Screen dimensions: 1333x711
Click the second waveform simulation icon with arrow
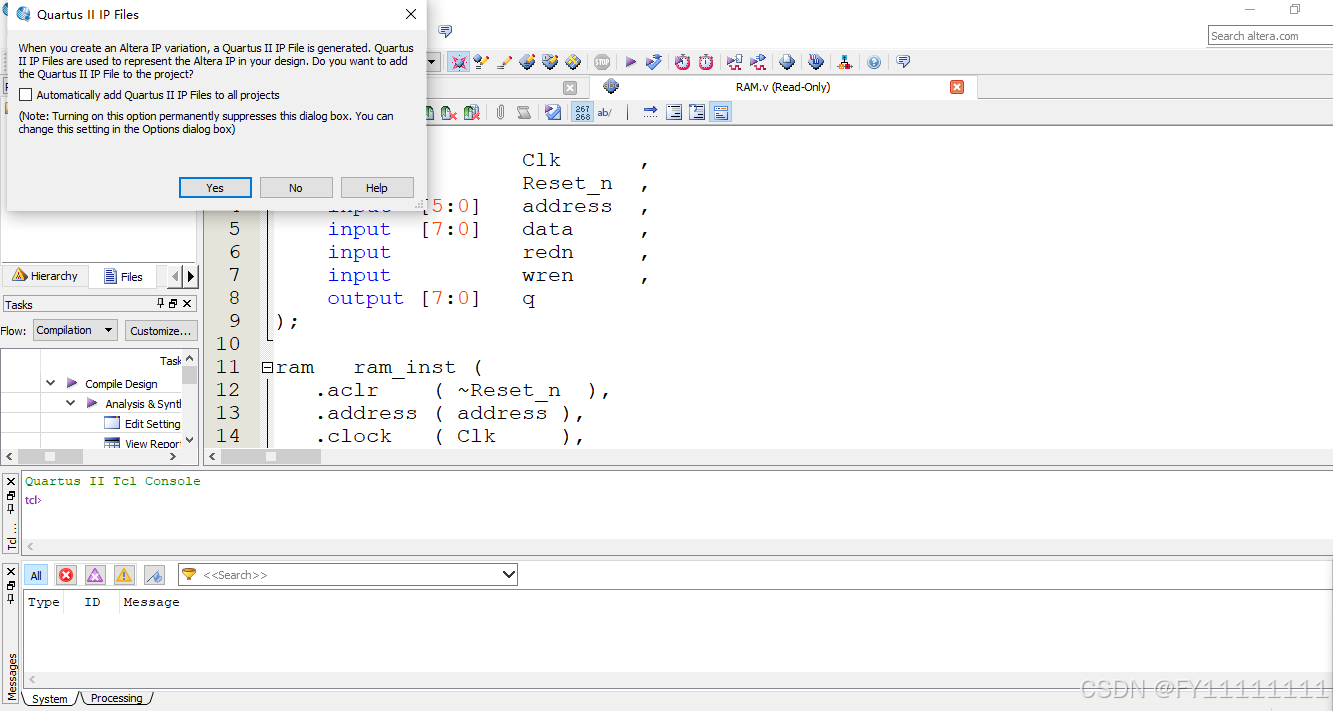[758, 62]
